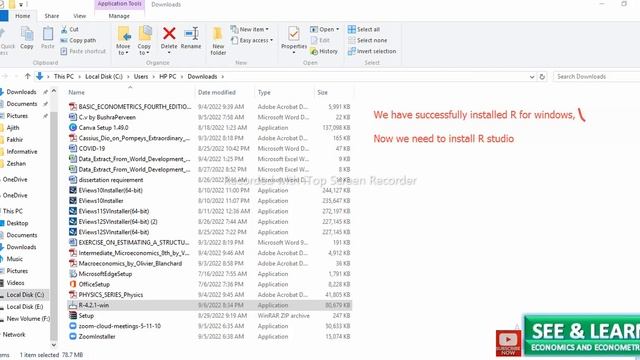
Task: Open the Copy to menu
Action: click(x=144, y=40)
